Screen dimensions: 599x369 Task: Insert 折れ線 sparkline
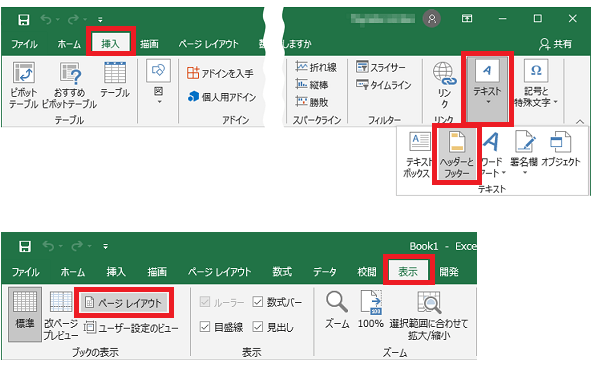click(316, 67)
